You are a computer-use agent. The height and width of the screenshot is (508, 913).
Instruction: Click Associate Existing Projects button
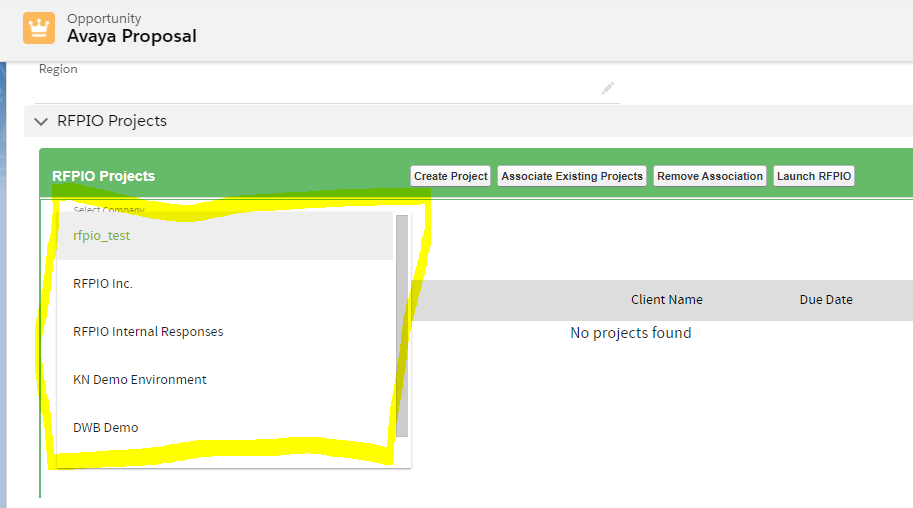tap(572, 176)
